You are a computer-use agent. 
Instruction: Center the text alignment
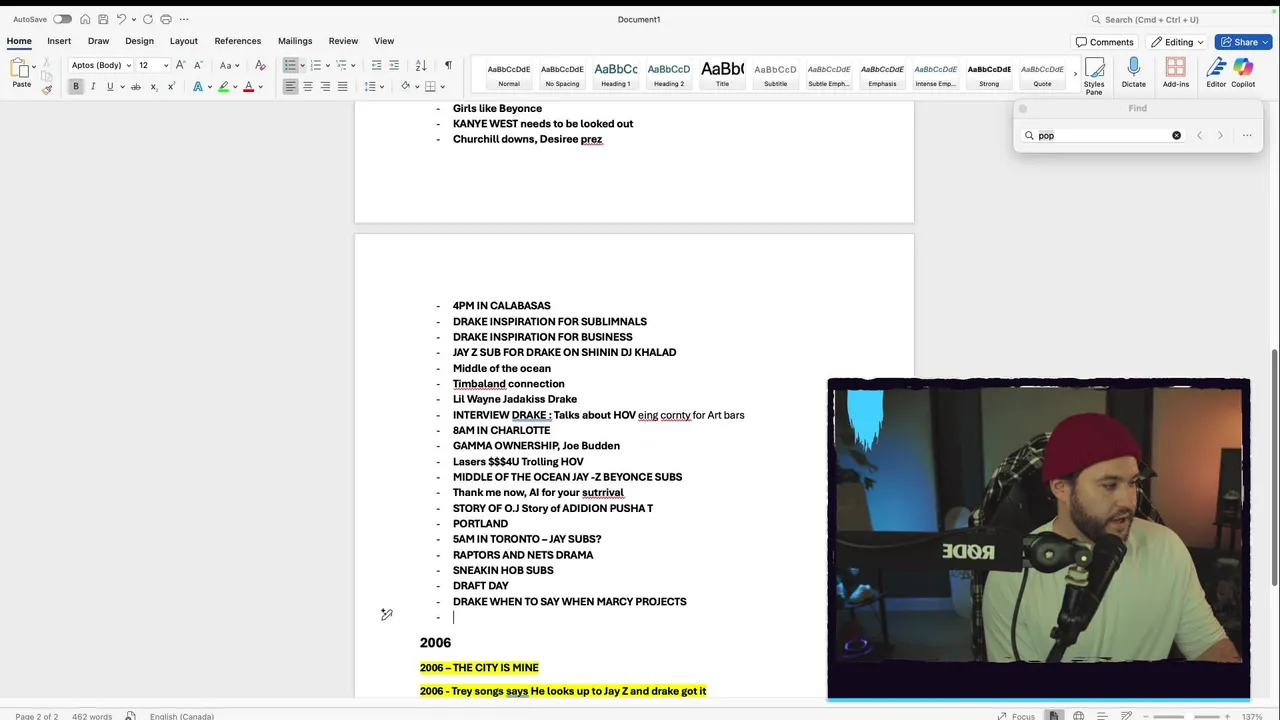click(307, 87)
